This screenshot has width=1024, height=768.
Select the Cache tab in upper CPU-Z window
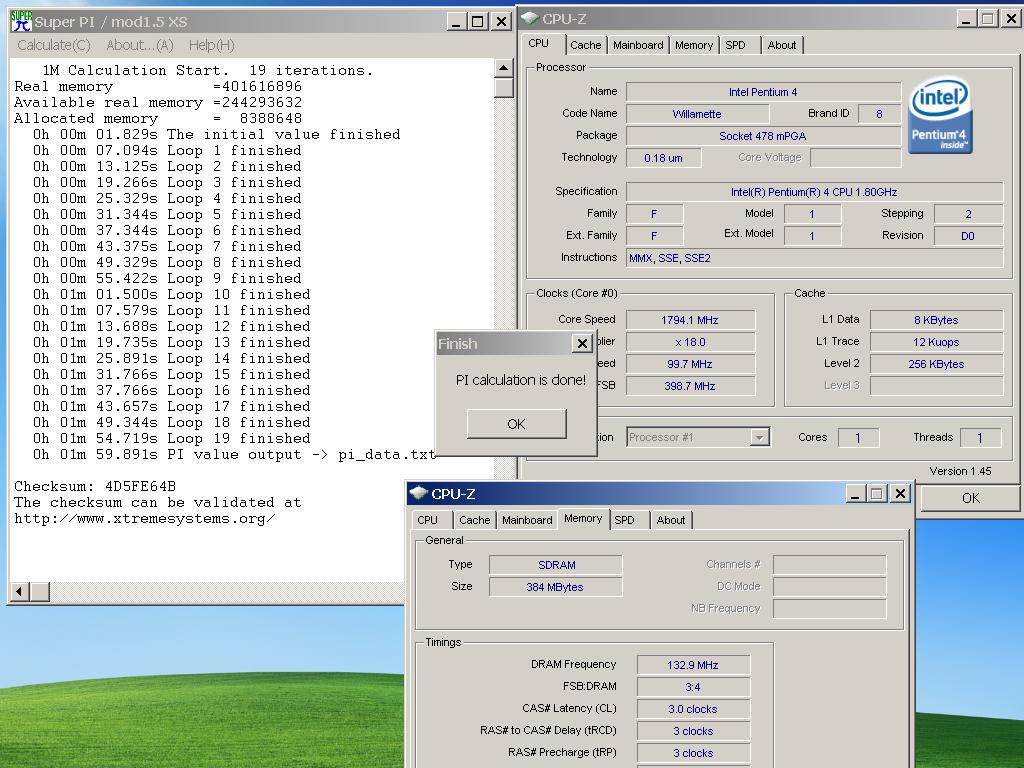(585, 45)
